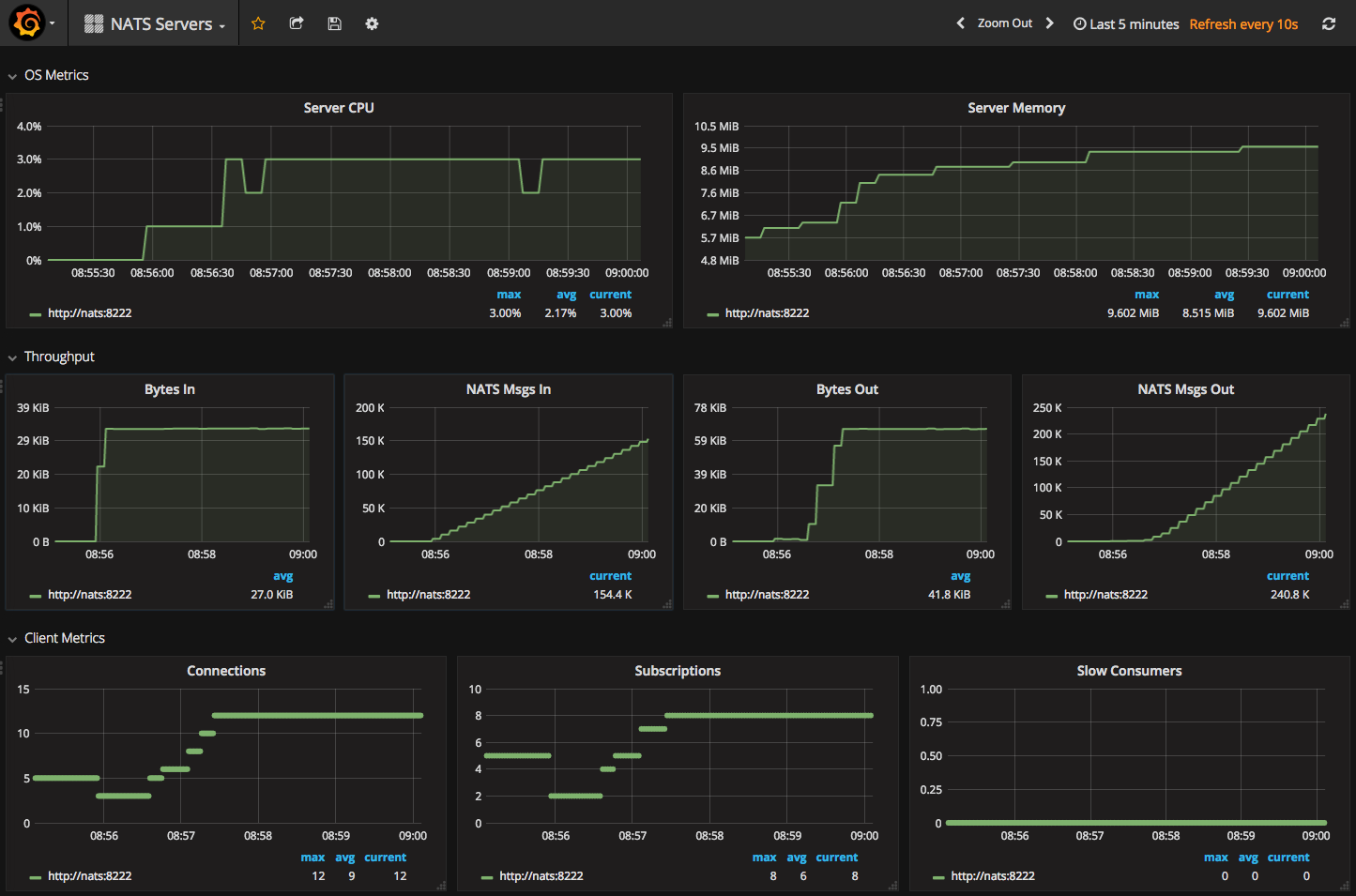This screenshot has width=1356, height=896.
Task: Open the Server Memory panel title menu
Action: tap(1016, 108)
